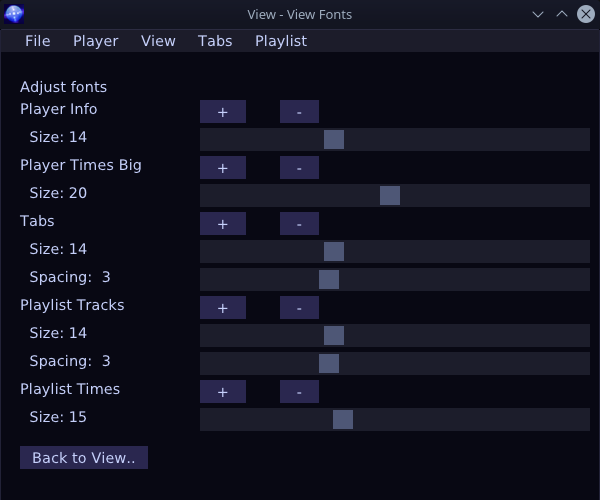The image size is (600, 500).
Task: Increase Playlist Times font size
Action: (x=223, y=392)
